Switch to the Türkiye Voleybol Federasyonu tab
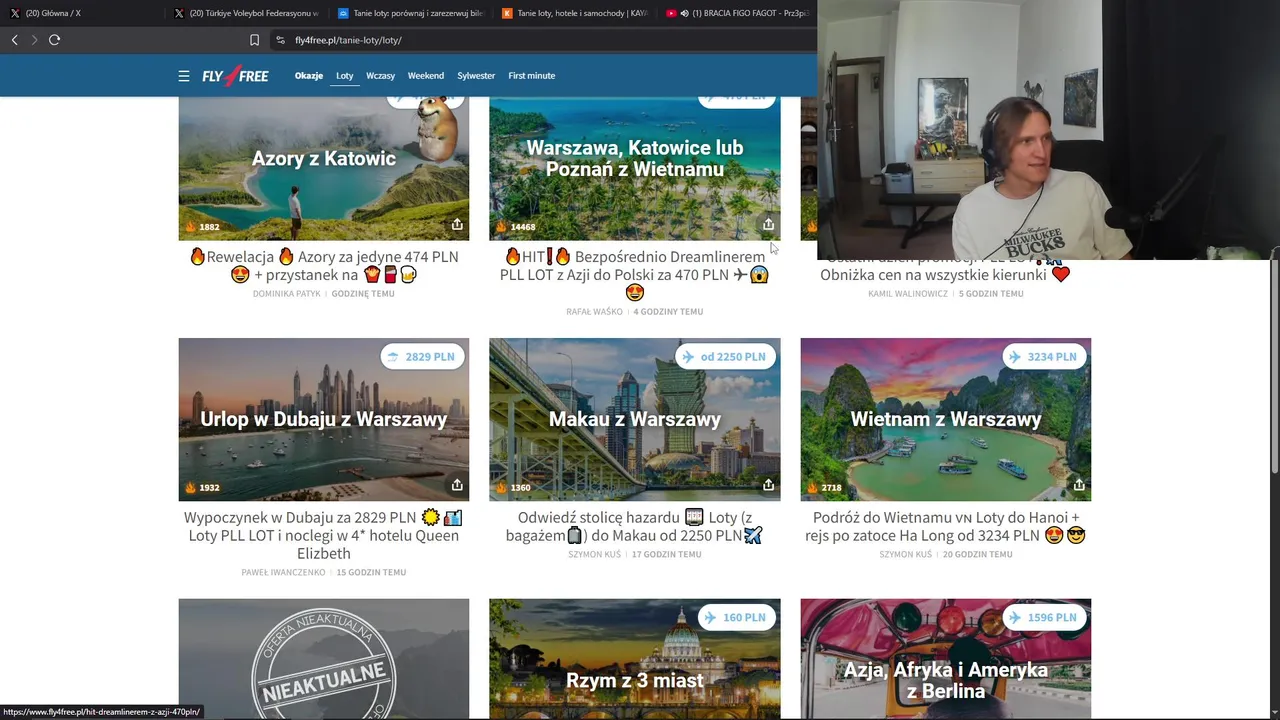Screen dimensions: 1280x720 coord(246,13)
